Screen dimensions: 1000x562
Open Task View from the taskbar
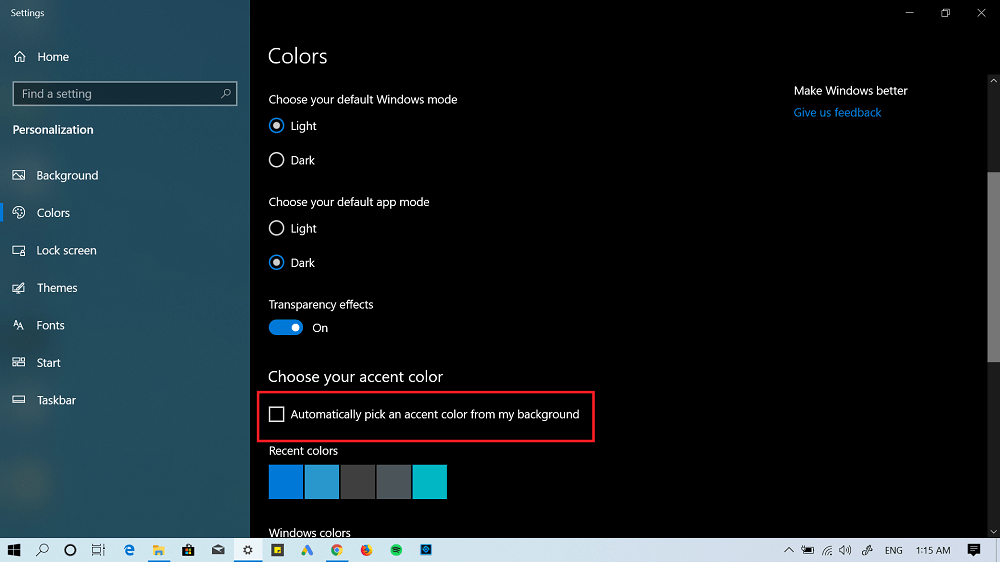[x=98, y=550]
